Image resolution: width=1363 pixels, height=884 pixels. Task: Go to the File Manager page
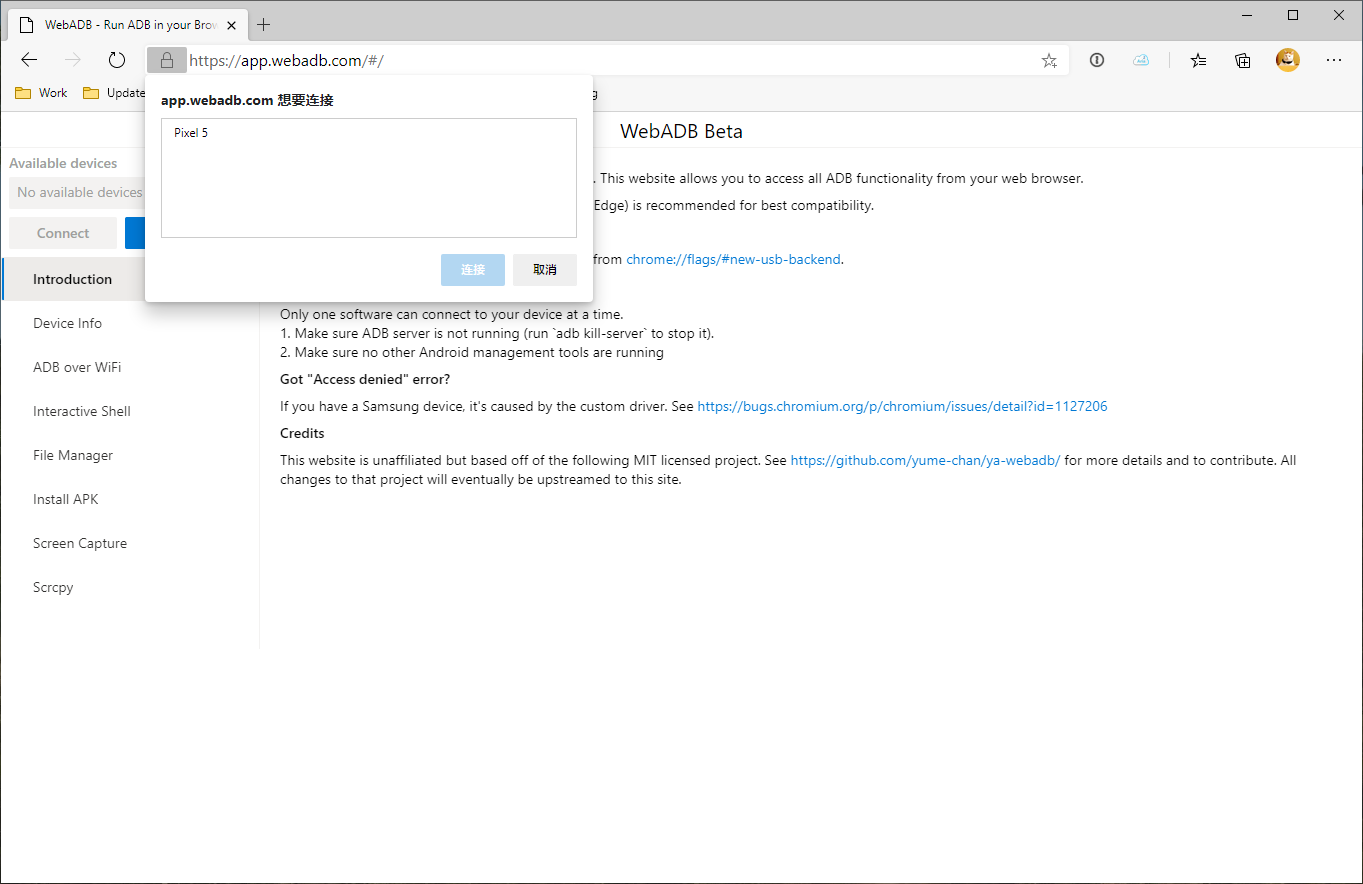(x=73, y=455)
